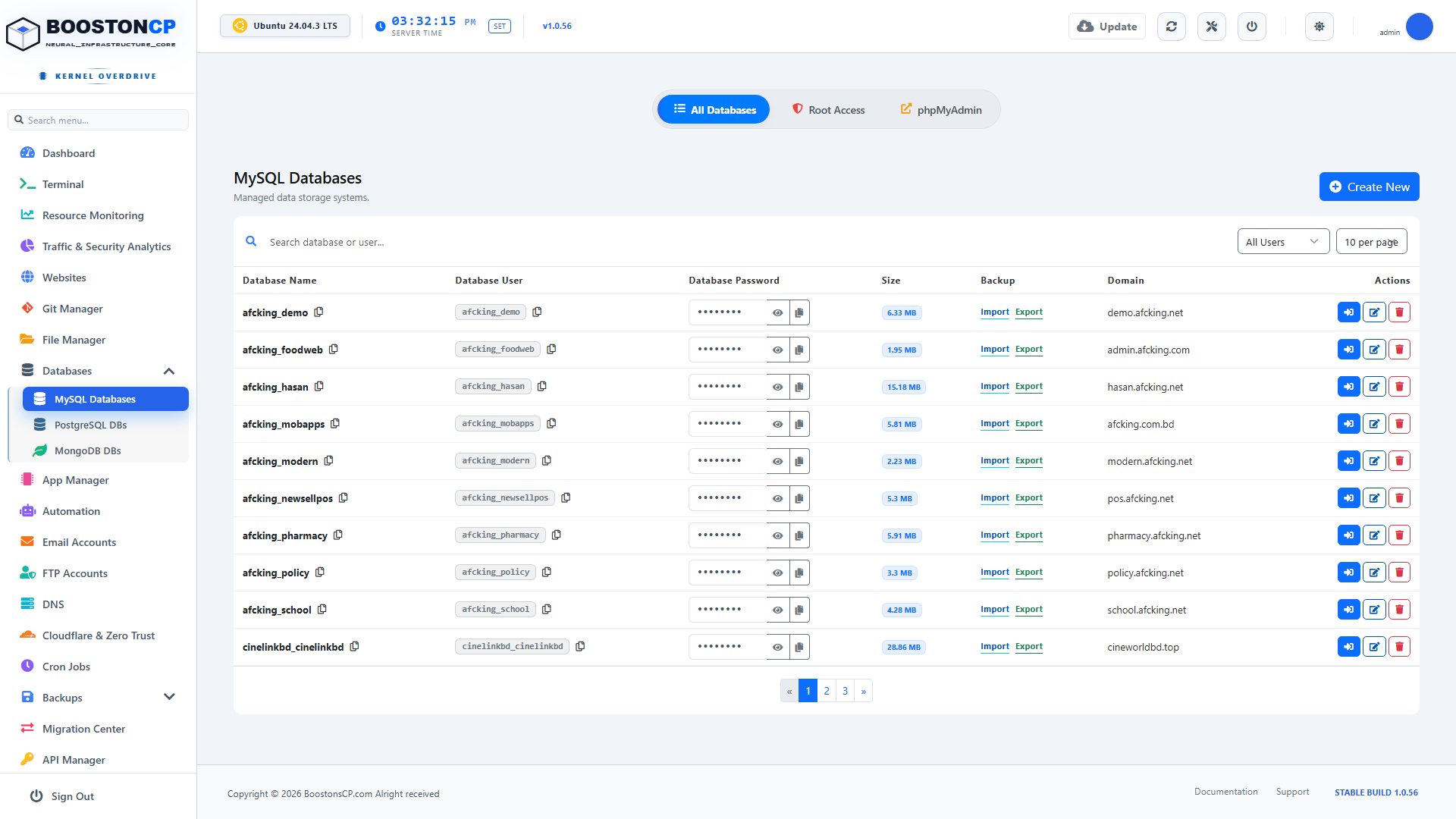Reveal password for afcking_policy

coord(777,573)
